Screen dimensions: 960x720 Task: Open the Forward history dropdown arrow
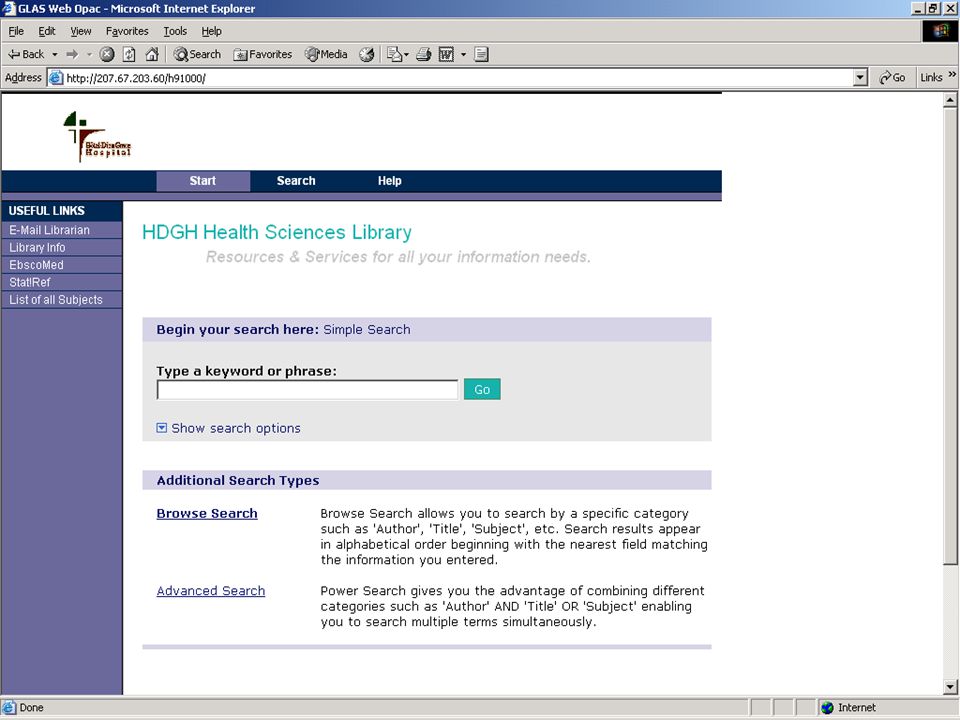[x=89, y=54]
